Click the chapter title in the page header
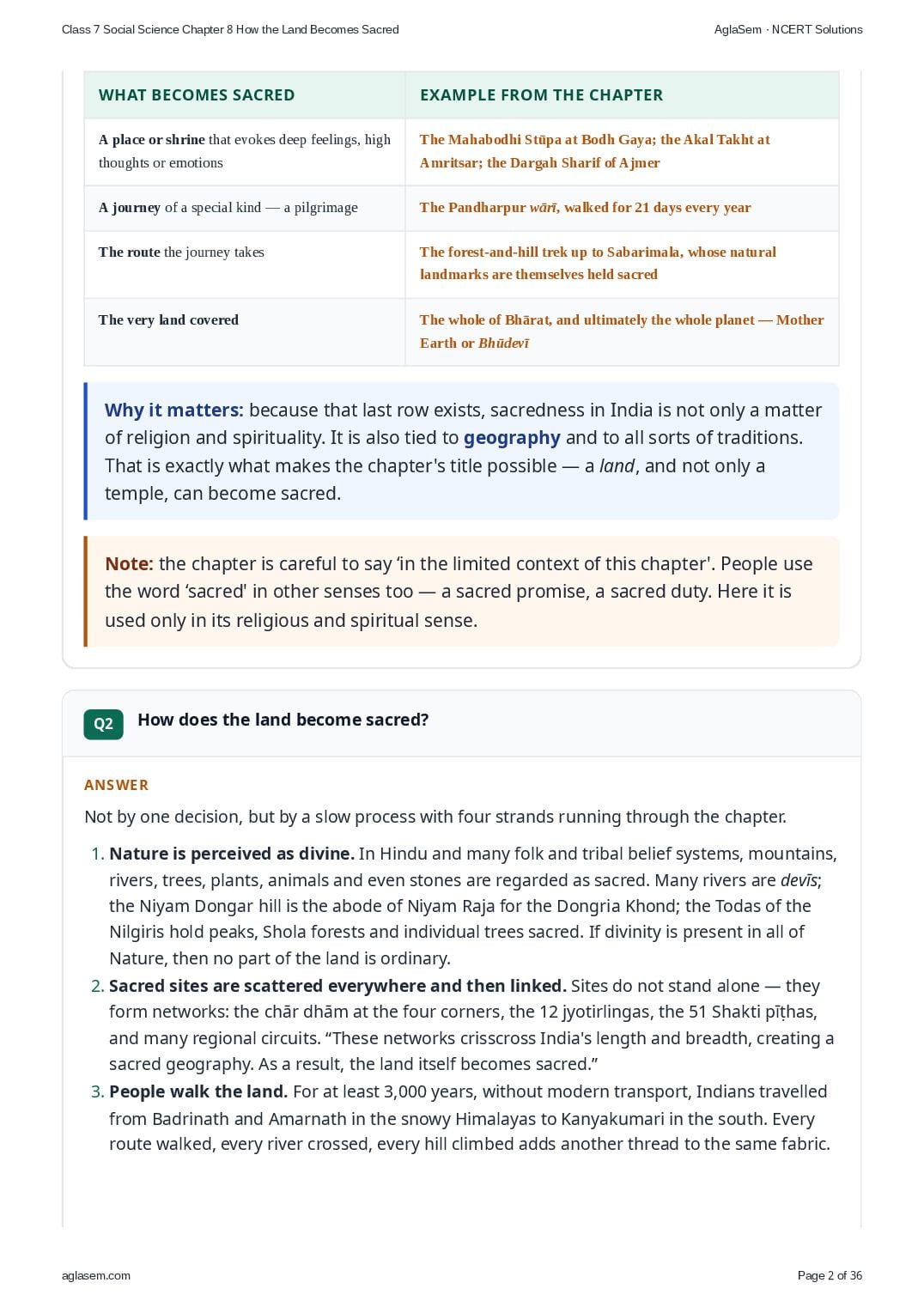Image resolution: width=924 pixels, height=1307 pixels. point(230,29)
